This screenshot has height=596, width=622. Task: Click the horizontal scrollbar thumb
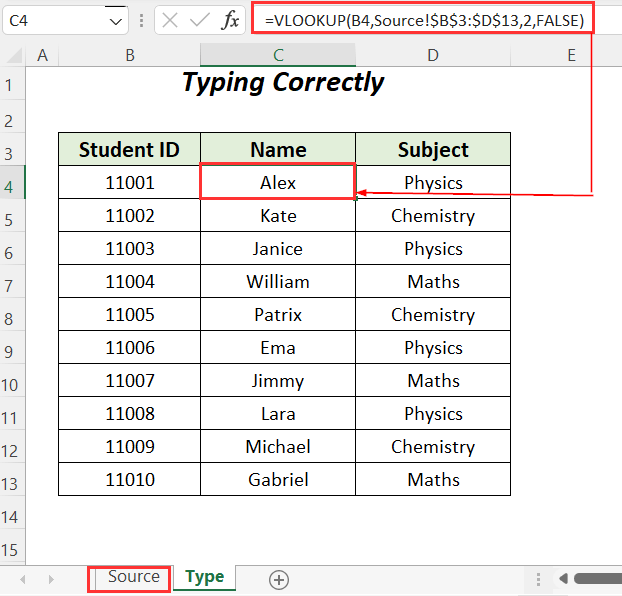pos(598,579)
